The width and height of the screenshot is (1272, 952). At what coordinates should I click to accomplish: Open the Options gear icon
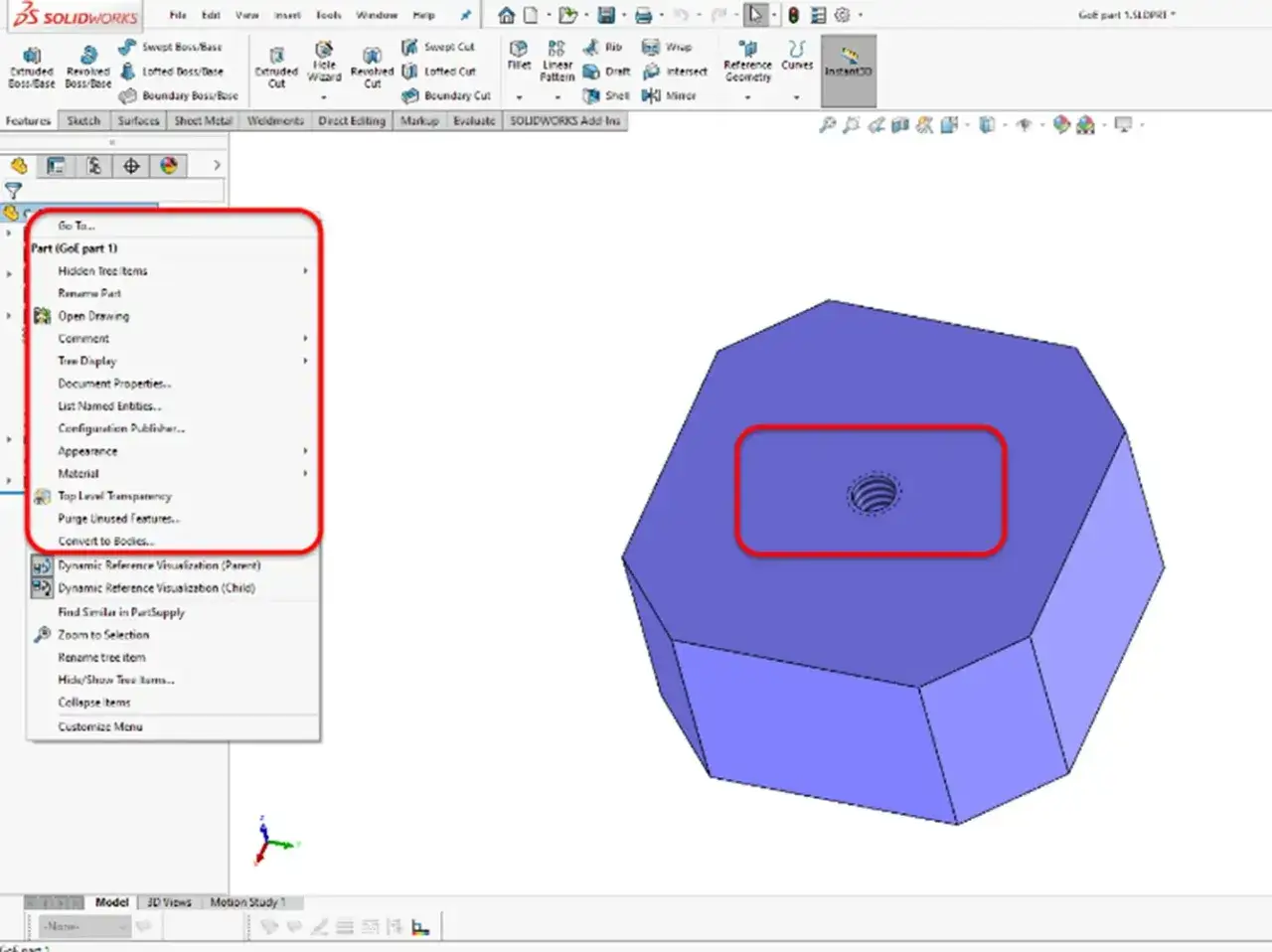click(x=843, y=15)
